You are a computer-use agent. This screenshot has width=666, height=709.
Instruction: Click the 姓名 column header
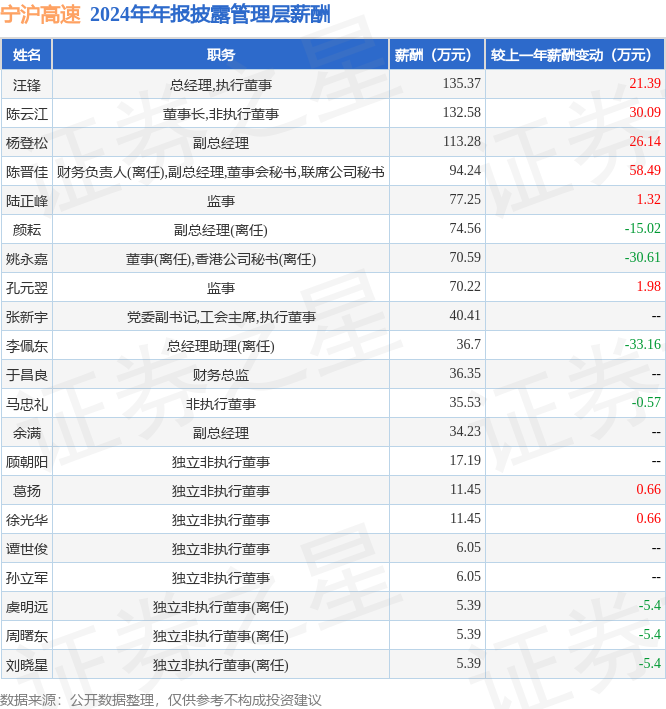click(27, 55)
